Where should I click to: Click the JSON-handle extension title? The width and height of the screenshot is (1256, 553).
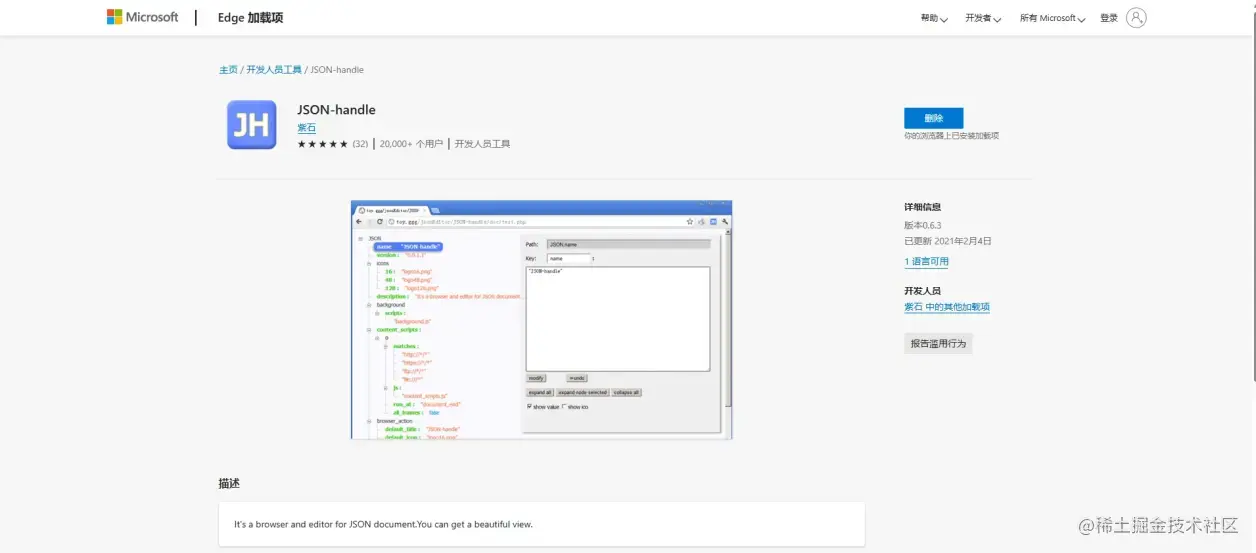[336, 110]
